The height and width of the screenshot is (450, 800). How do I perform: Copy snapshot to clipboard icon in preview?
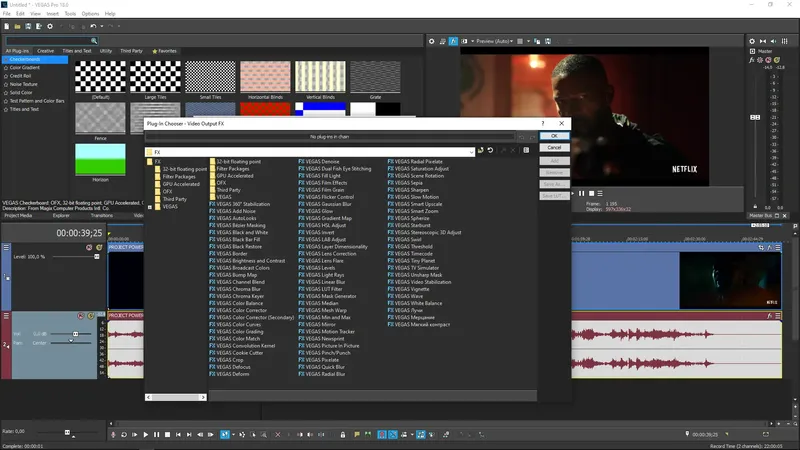[x=537, y=41]
